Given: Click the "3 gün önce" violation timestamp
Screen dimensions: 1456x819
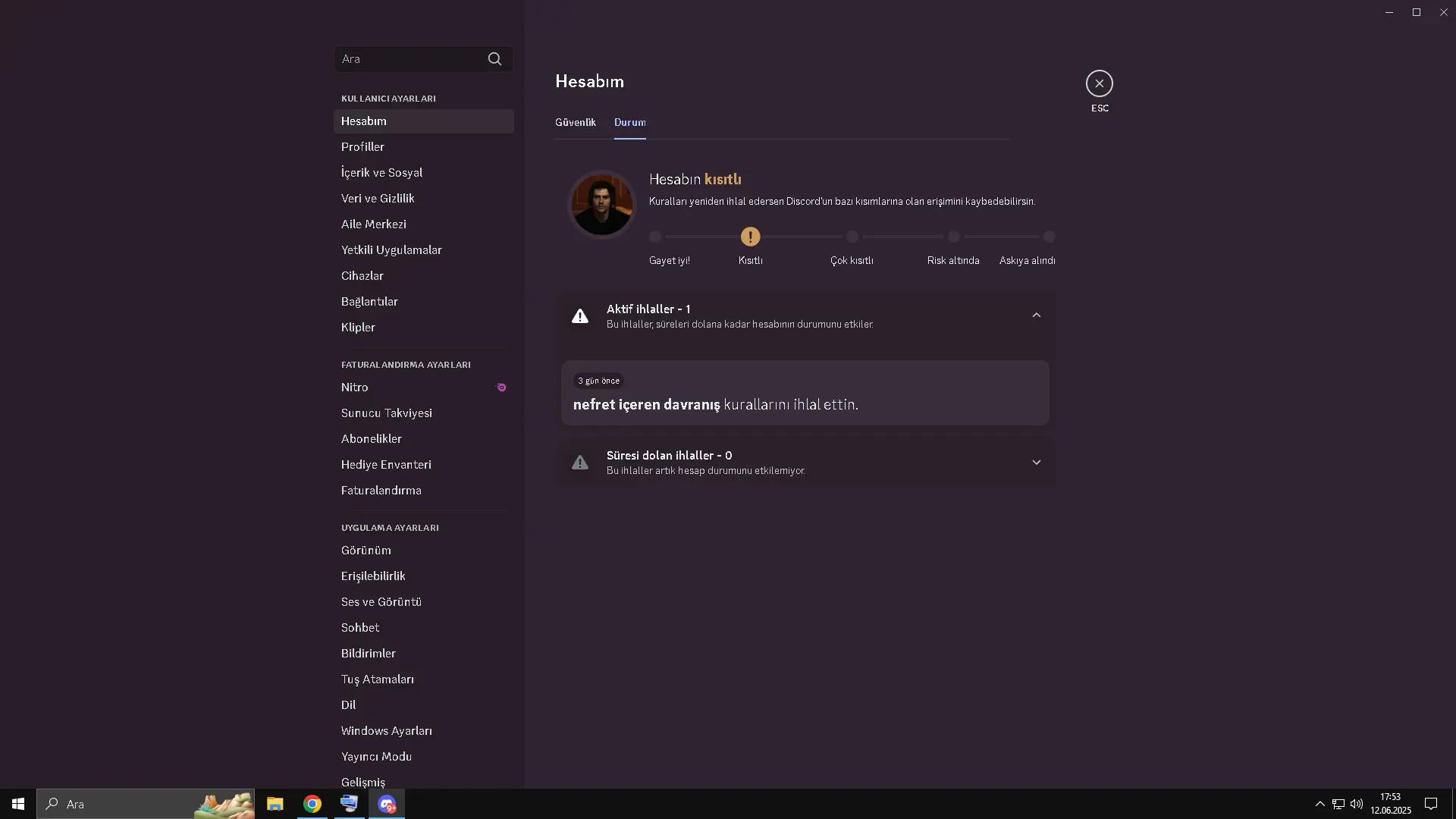Looking at the screenshot, I should [599, 381].
